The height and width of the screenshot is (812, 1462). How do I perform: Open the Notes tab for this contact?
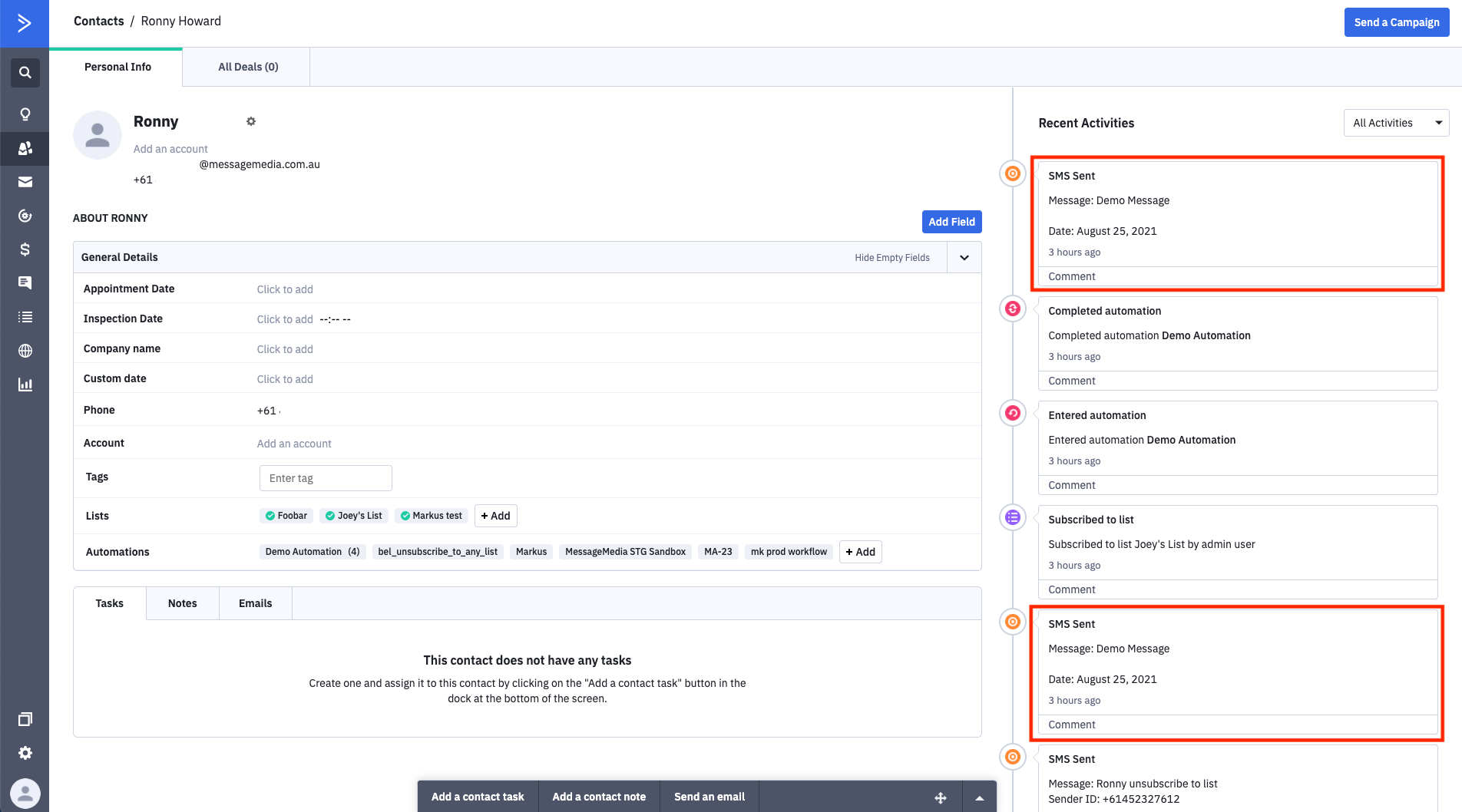point(182,603)
